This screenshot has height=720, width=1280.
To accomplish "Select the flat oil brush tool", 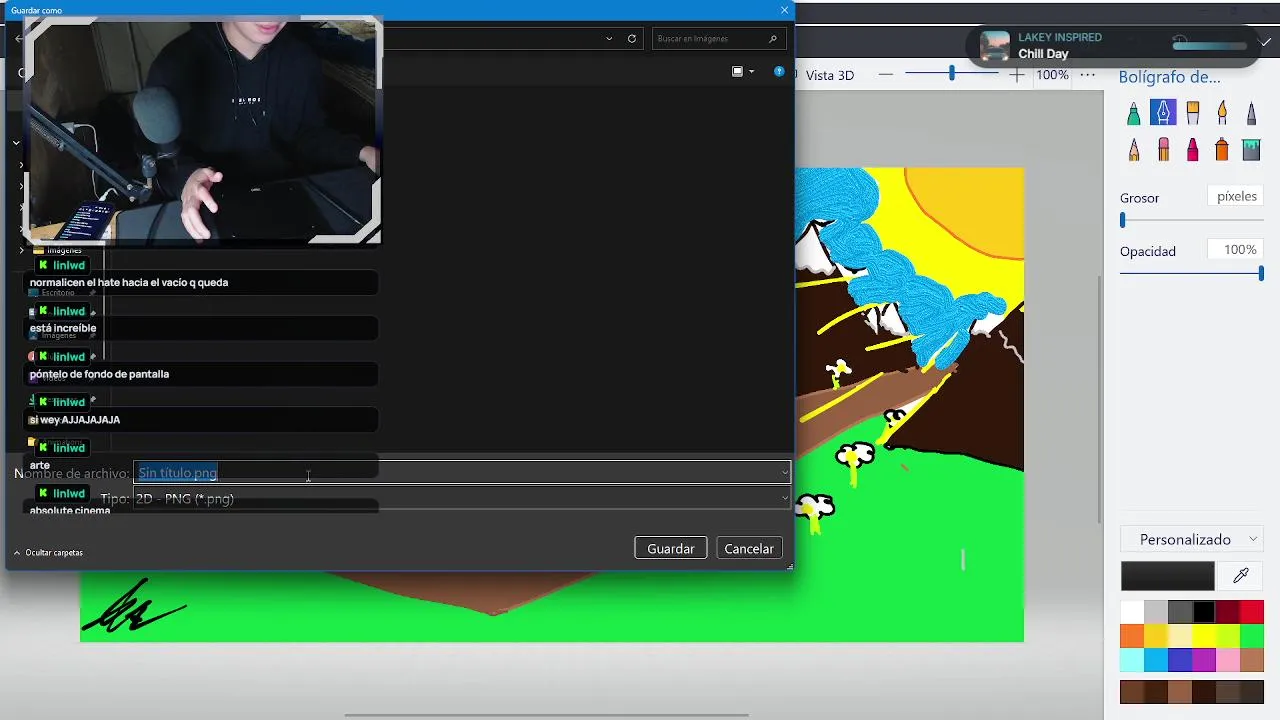I will [1192, 113].
